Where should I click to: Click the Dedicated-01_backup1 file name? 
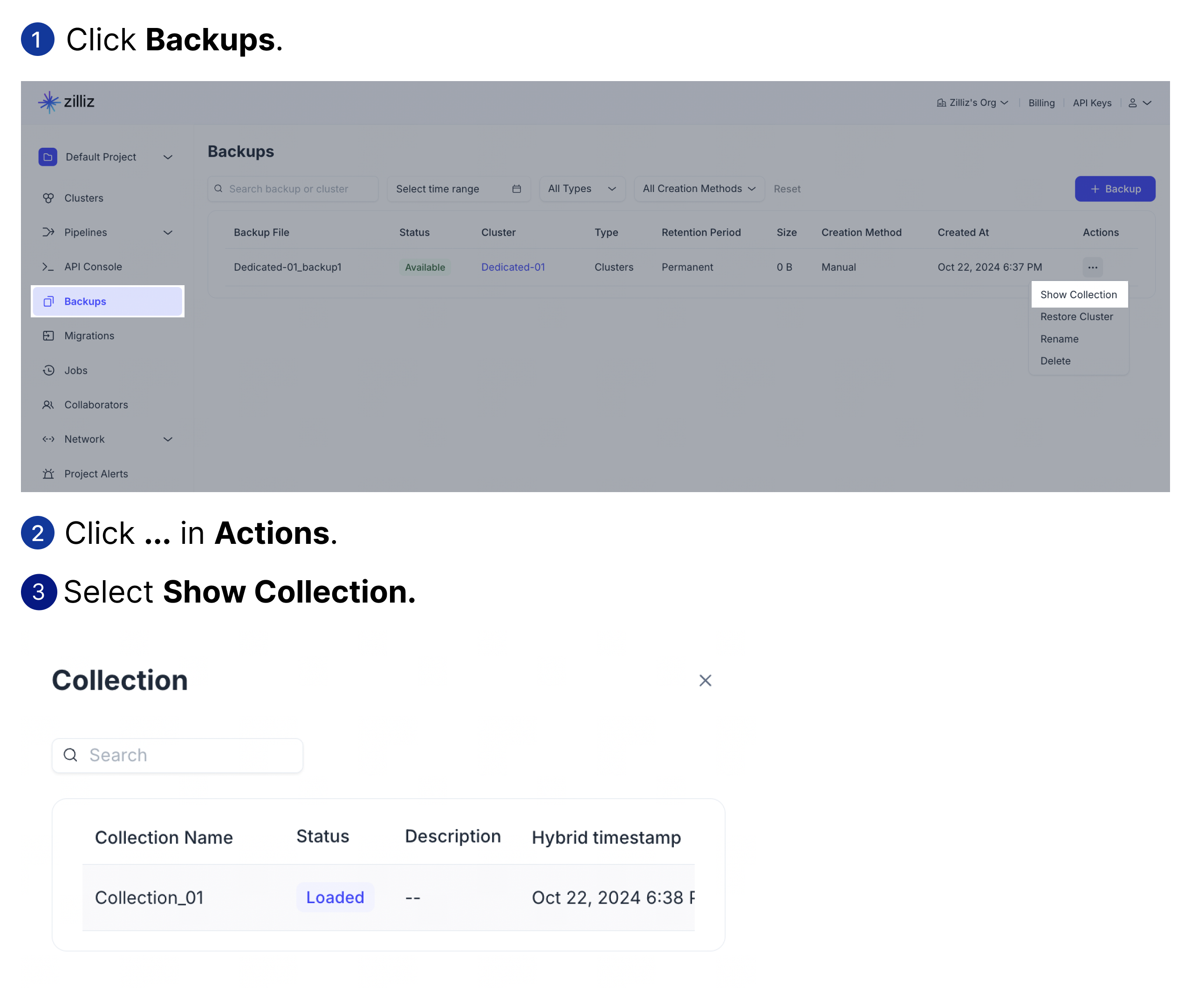287,267
